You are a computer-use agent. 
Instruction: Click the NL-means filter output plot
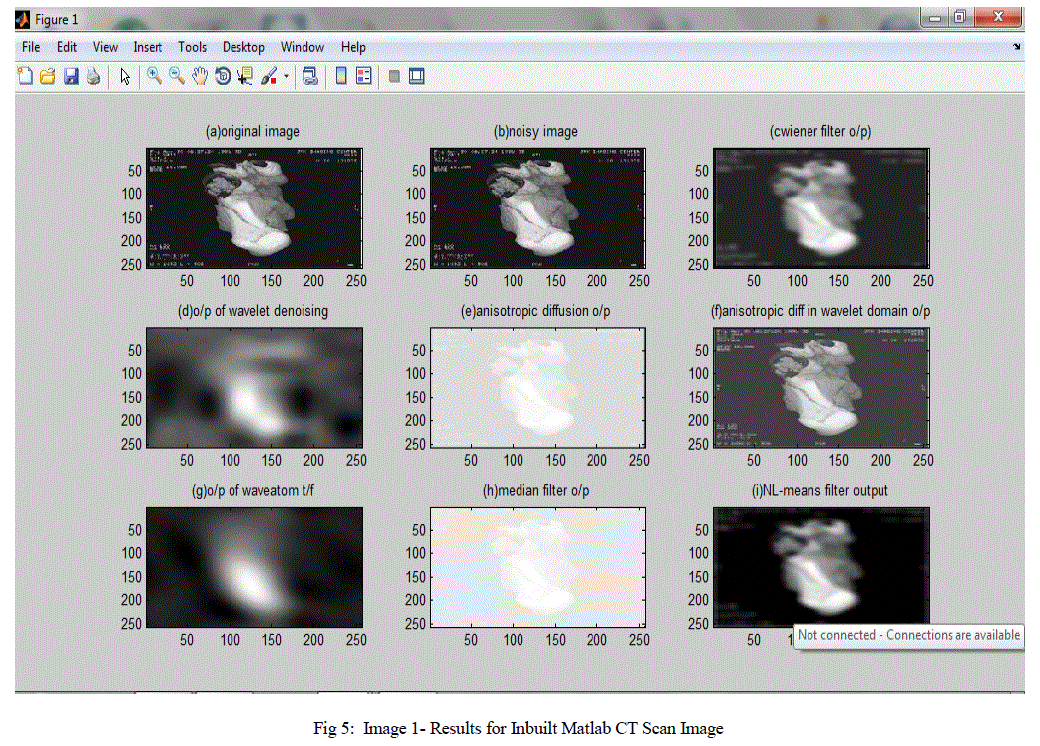tap(821, 564)
